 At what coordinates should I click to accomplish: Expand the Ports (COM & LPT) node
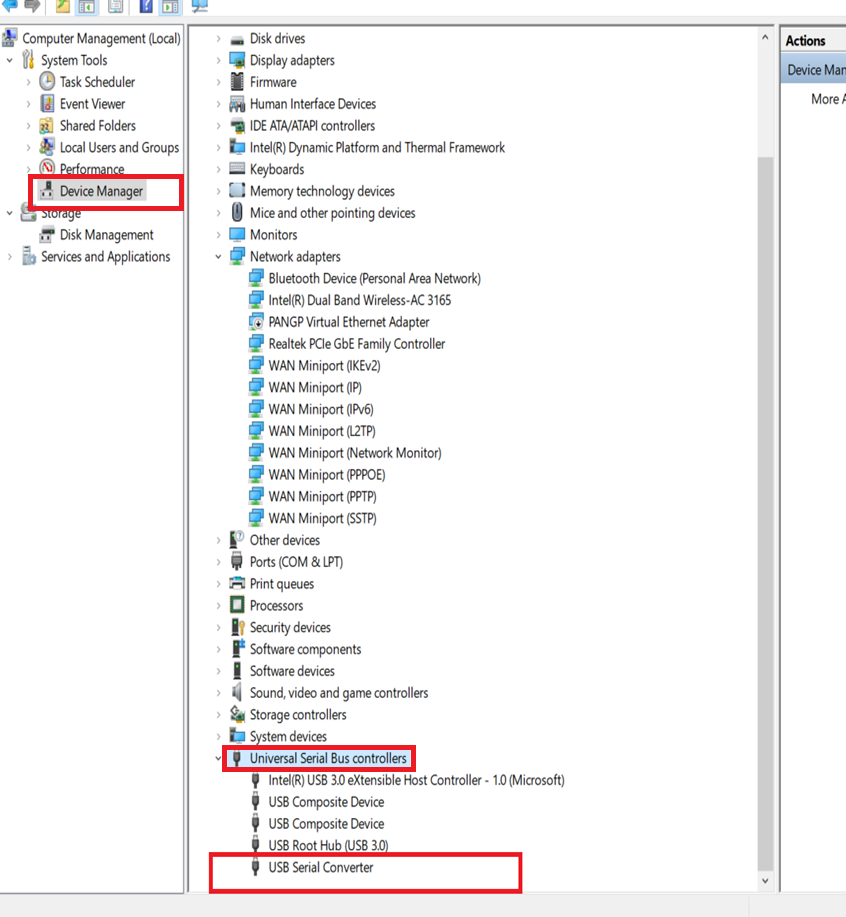click(x=218, y=562)
